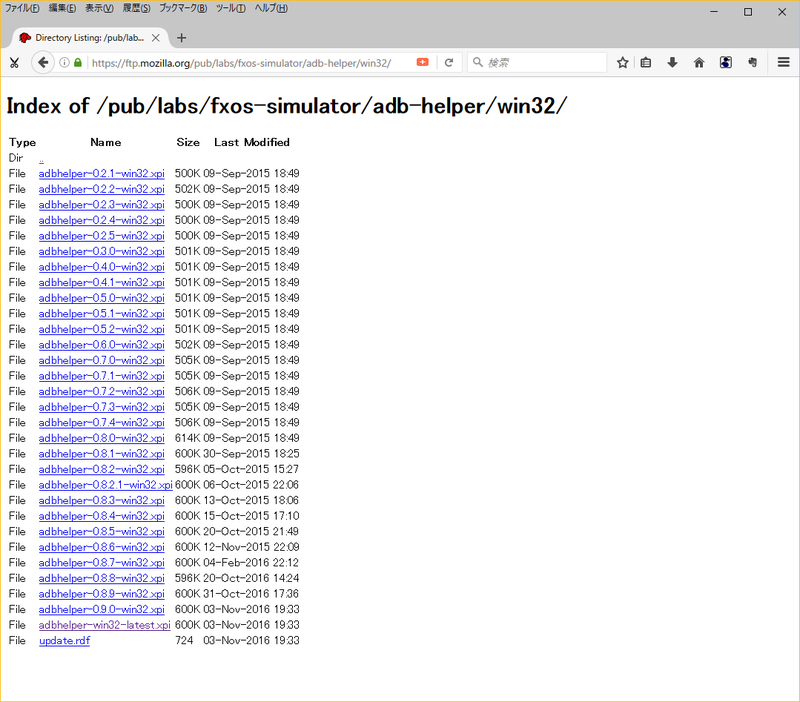Download adbhelper-0.8.2-win32.xpi
Screen dimensions: 800x702
coord(102,469)
